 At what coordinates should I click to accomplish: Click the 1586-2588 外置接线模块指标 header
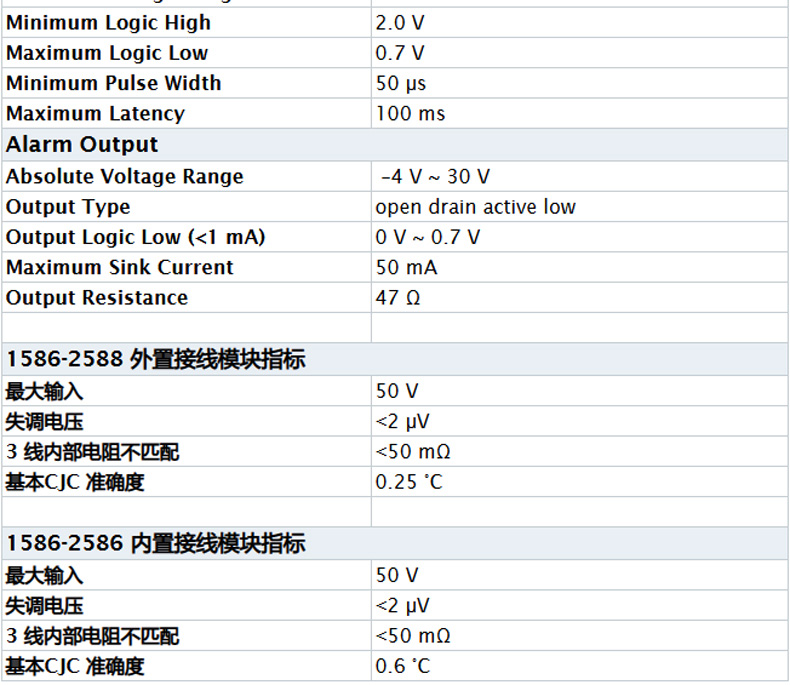coord(155,359)
